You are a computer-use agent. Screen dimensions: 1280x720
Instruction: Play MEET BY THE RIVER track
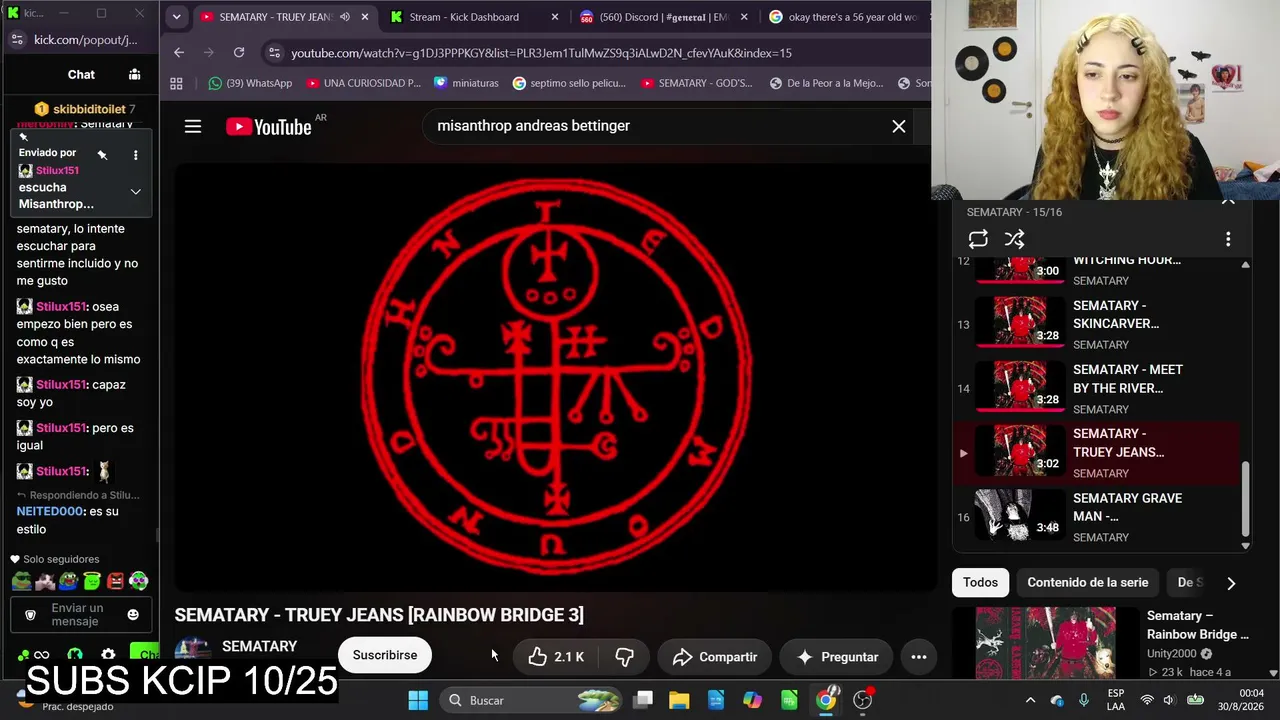(x=1097, y=388)
